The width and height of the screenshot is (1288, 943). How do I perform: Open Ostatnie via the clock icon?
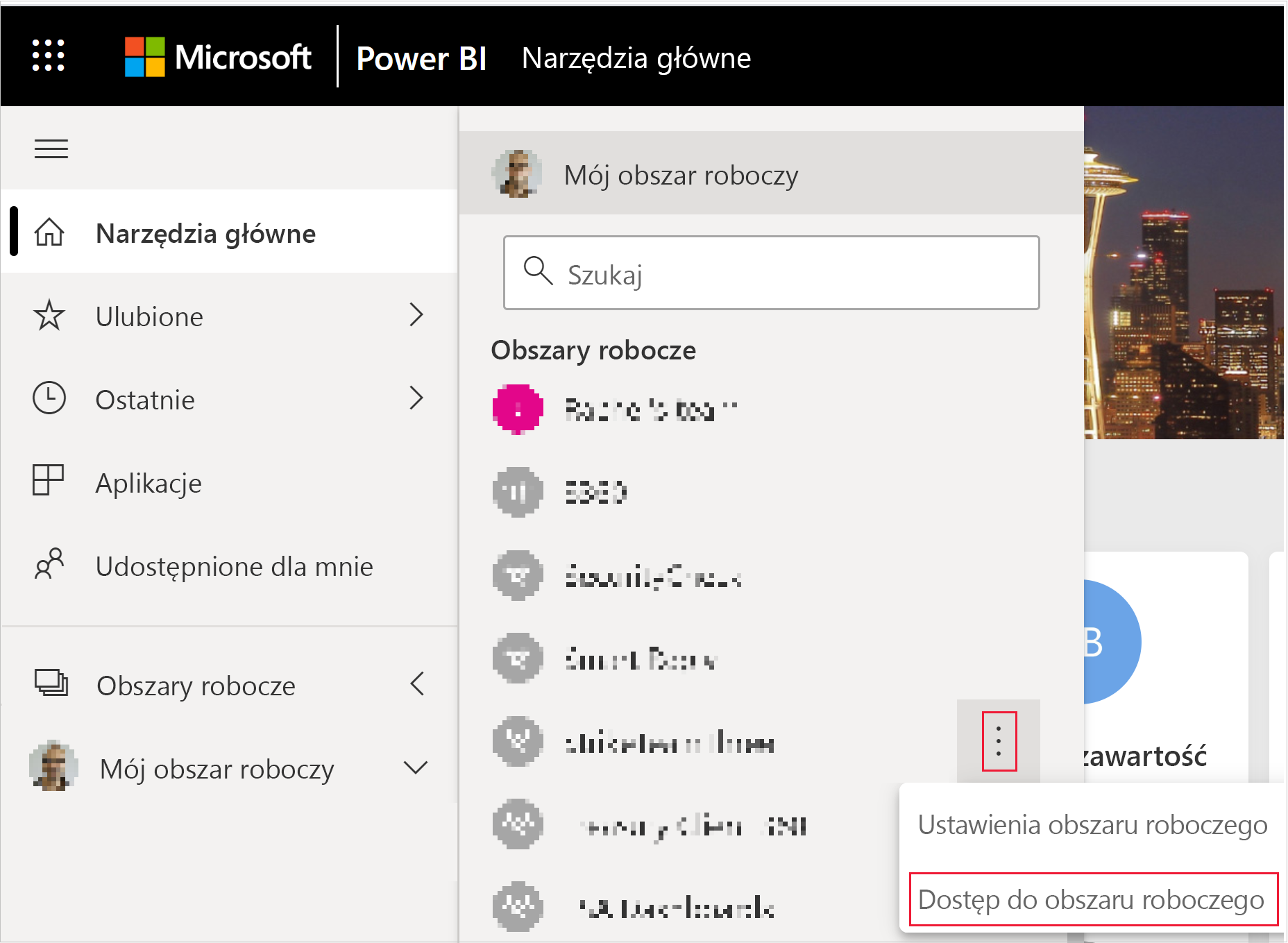point(49,398)
